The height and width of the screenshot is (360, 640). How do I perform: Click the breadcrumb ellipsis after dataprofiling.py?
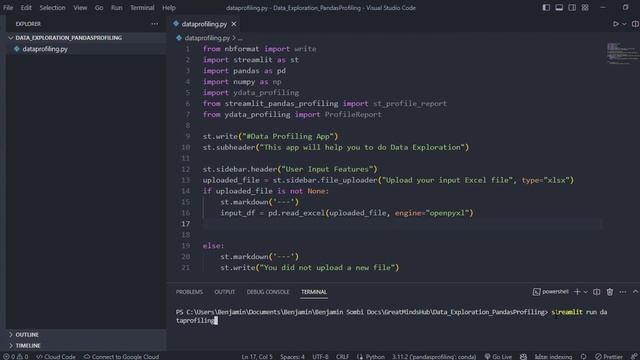[x=240, y=38]
